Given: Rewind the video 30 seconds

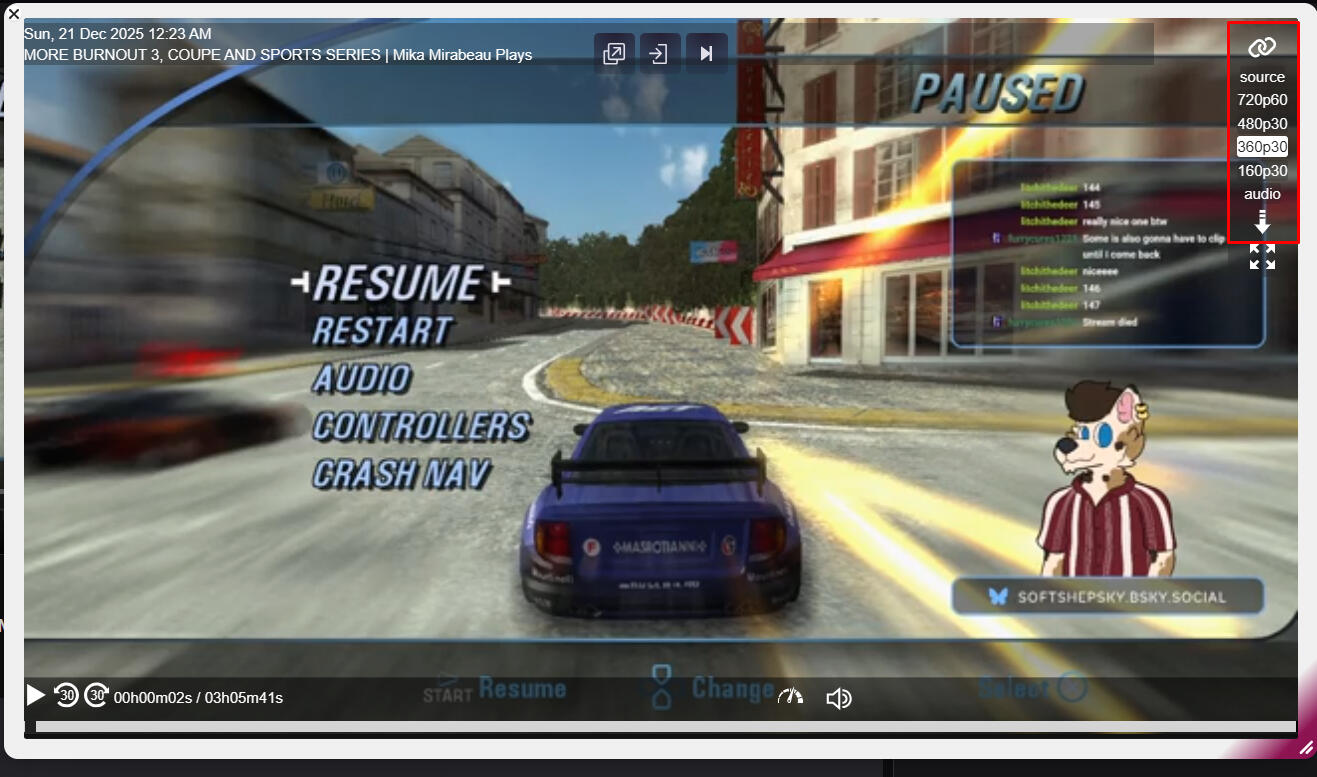Looking at the screenshot, I should 66,695.
